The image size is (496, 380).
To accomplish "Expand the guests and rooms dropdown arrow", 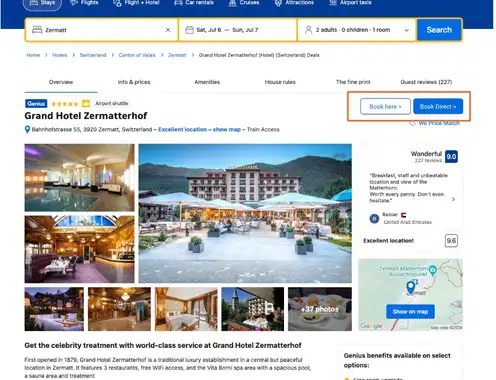I will click(x=407, y=30).
